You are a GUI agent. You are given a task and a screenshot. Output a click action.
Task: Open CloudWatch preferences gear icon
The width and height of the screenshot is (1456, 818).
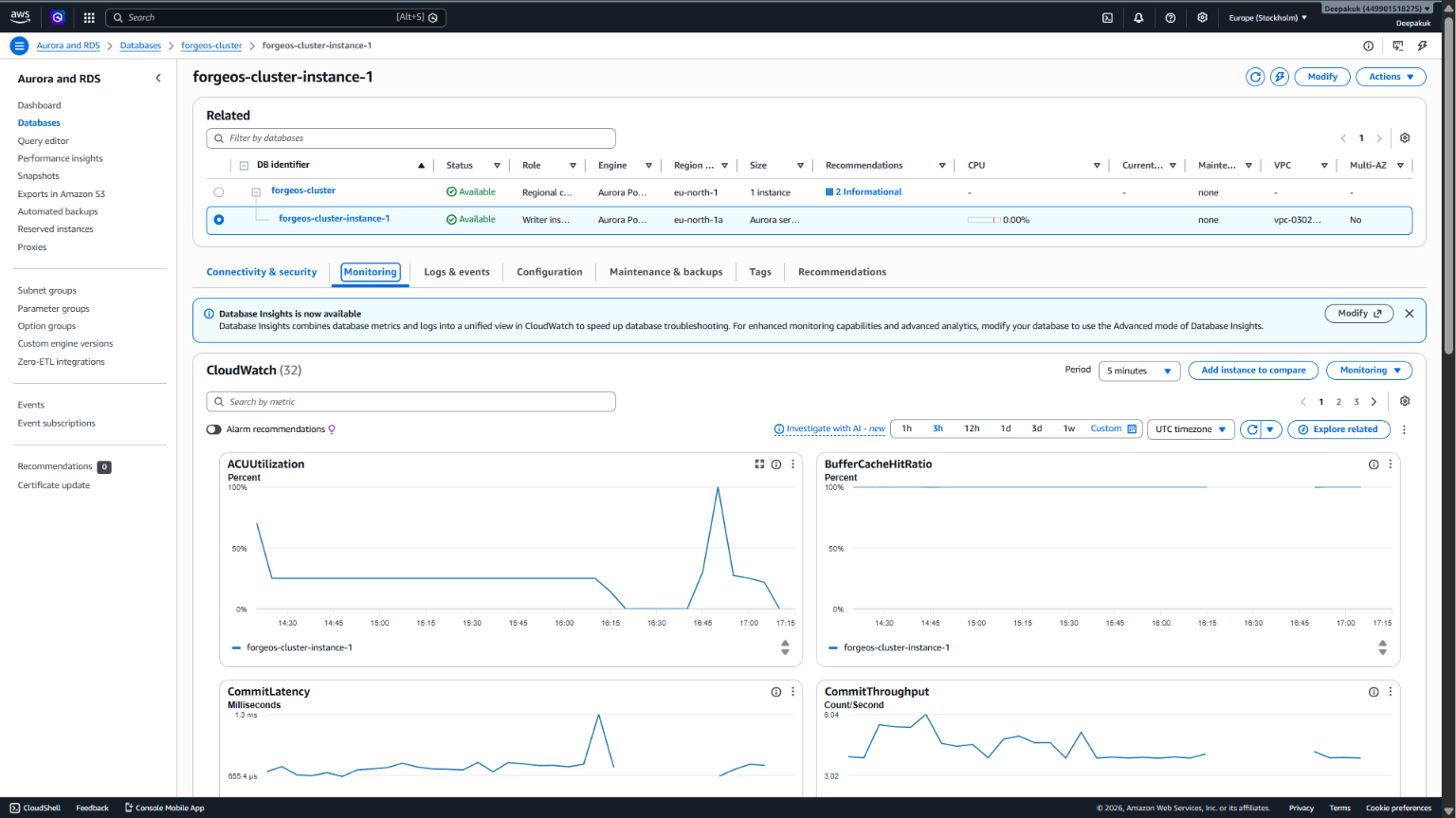pyautogui.click(x=1405, y=401)
